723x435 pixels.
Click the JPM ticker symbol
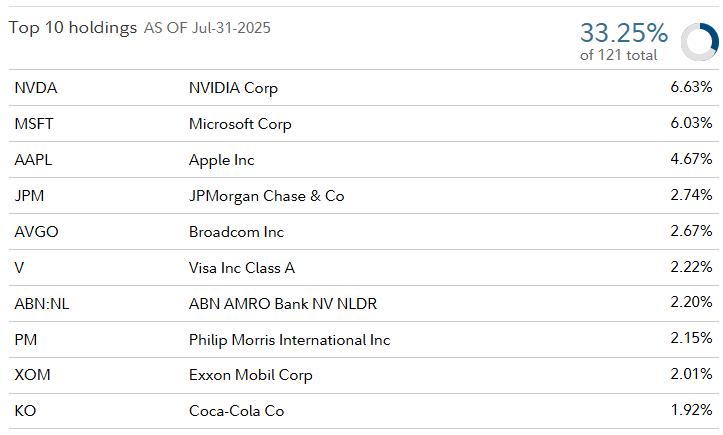coord(29,196)
